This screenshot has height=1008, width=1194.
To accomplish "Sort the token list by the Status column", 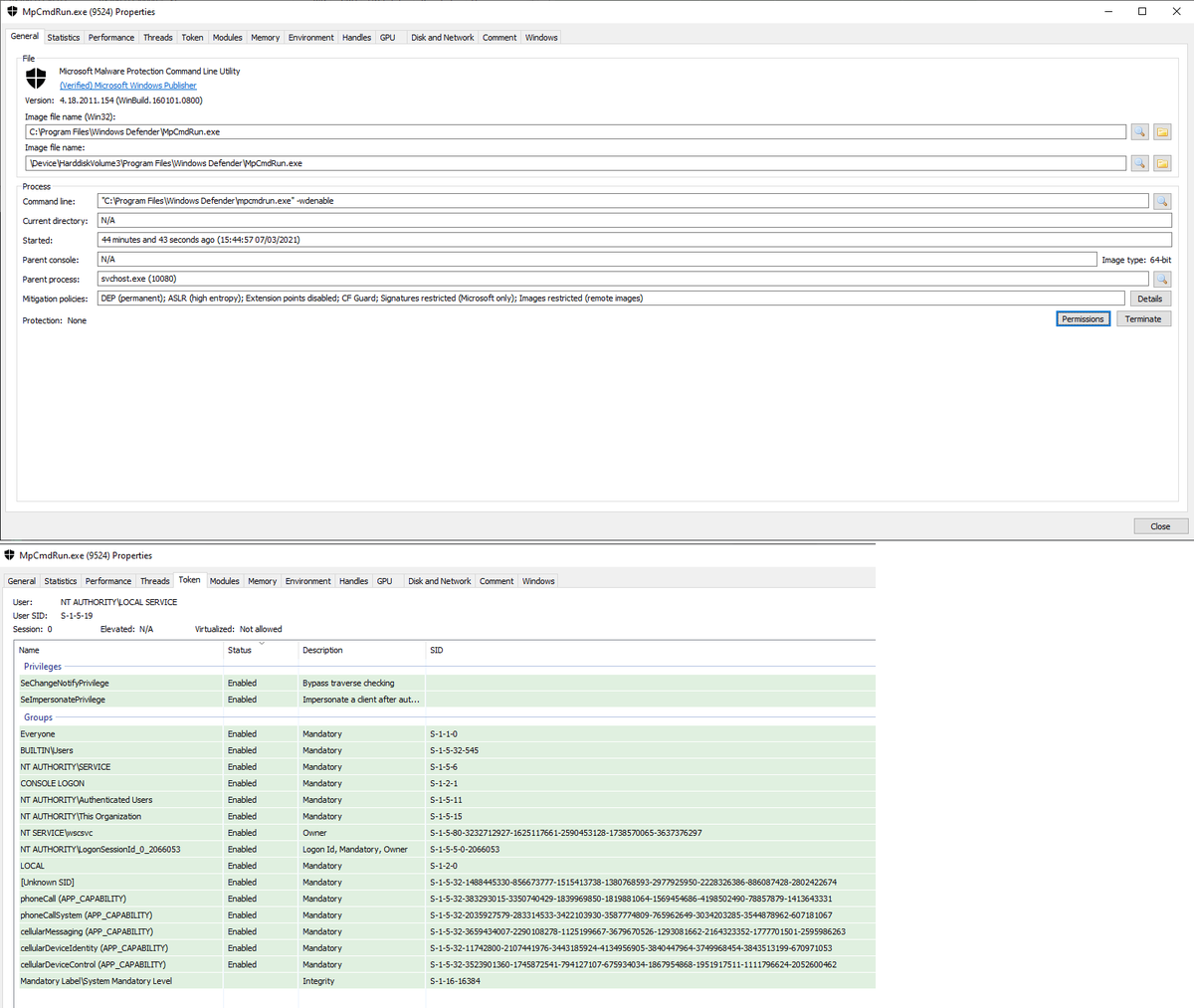I will 261,651.
